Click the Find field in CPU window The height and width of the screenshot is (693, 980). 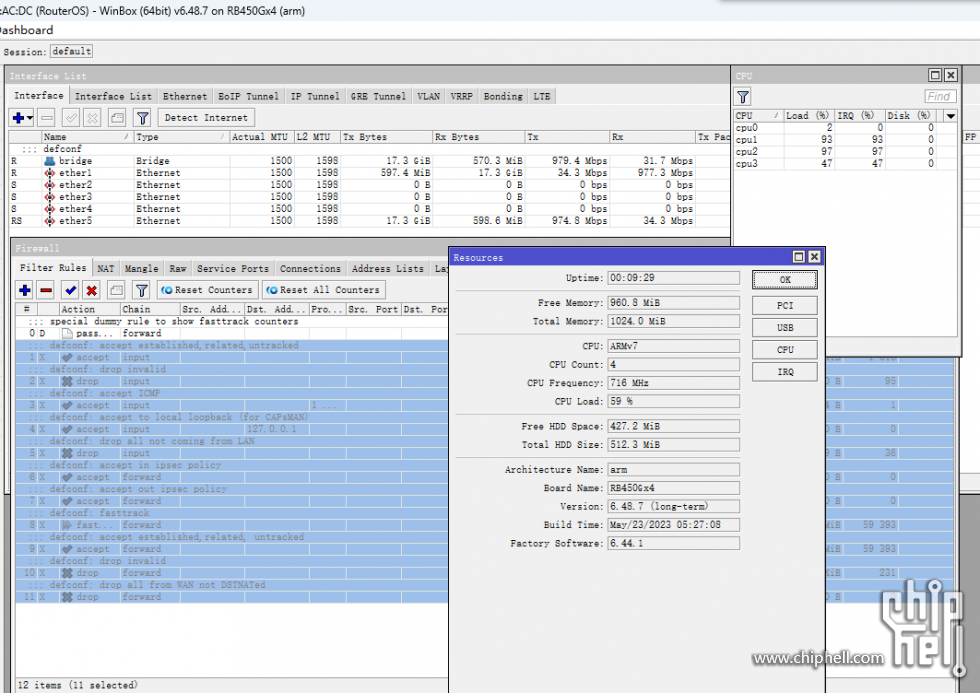coord(939,96)
